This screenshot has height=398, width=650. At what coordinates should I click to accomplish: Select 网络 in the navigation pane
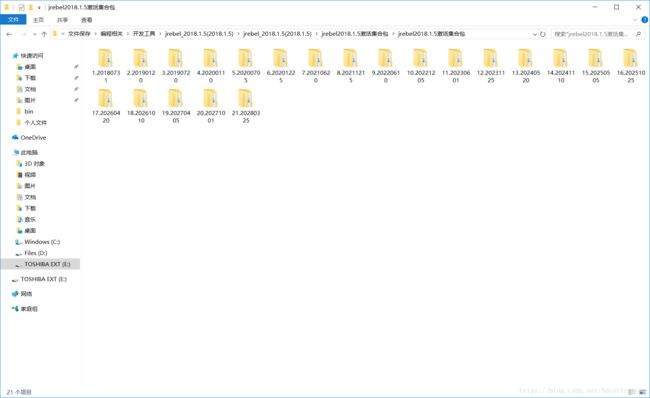tap(26, 294)
